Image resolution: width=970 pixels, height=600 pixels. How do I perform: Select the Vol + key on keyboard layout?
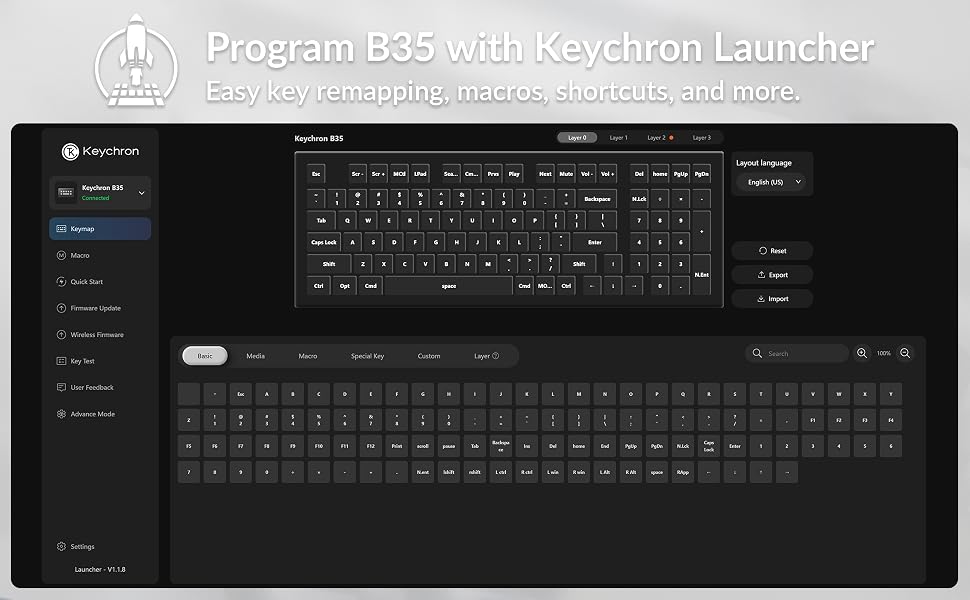[x=607, y=174]
